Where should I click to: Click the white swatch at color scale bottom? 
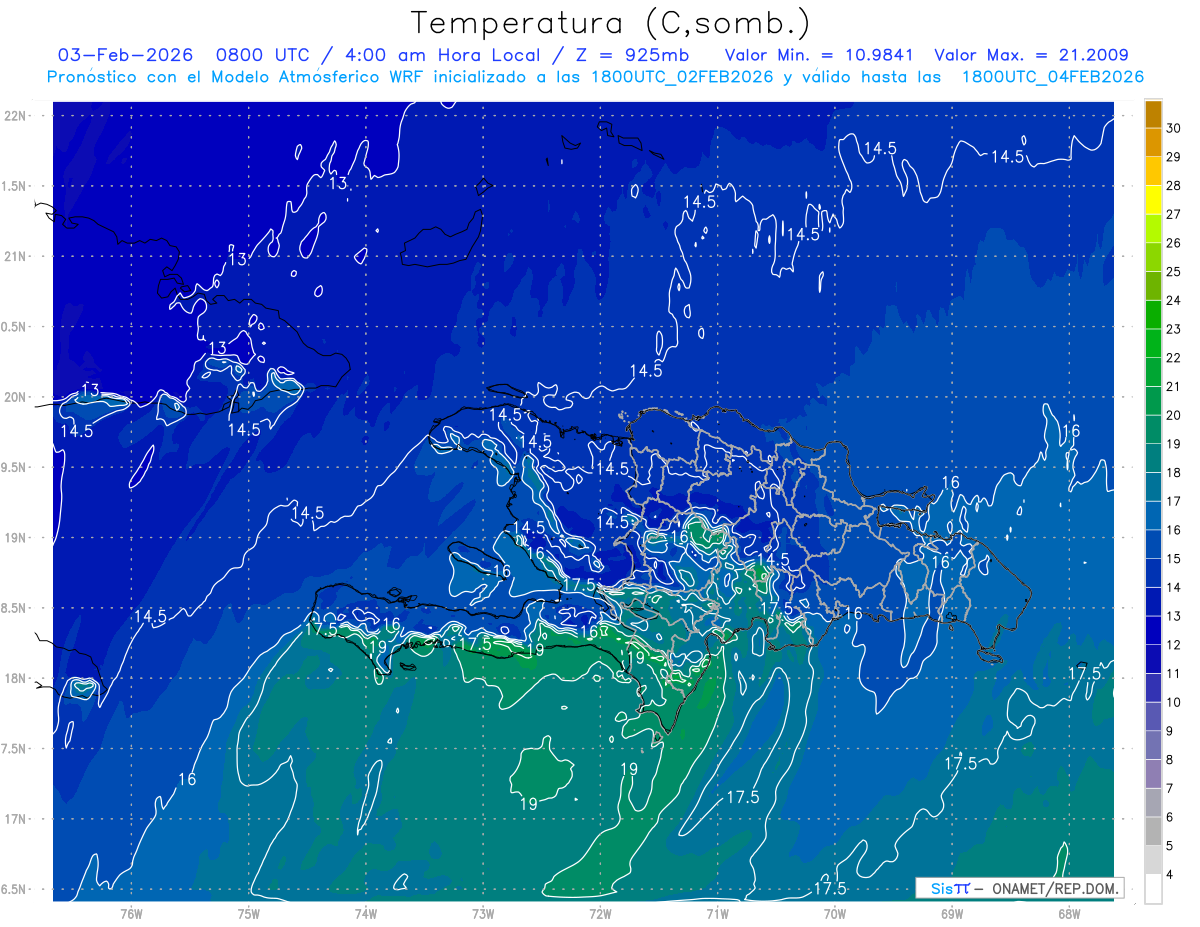1153,889
